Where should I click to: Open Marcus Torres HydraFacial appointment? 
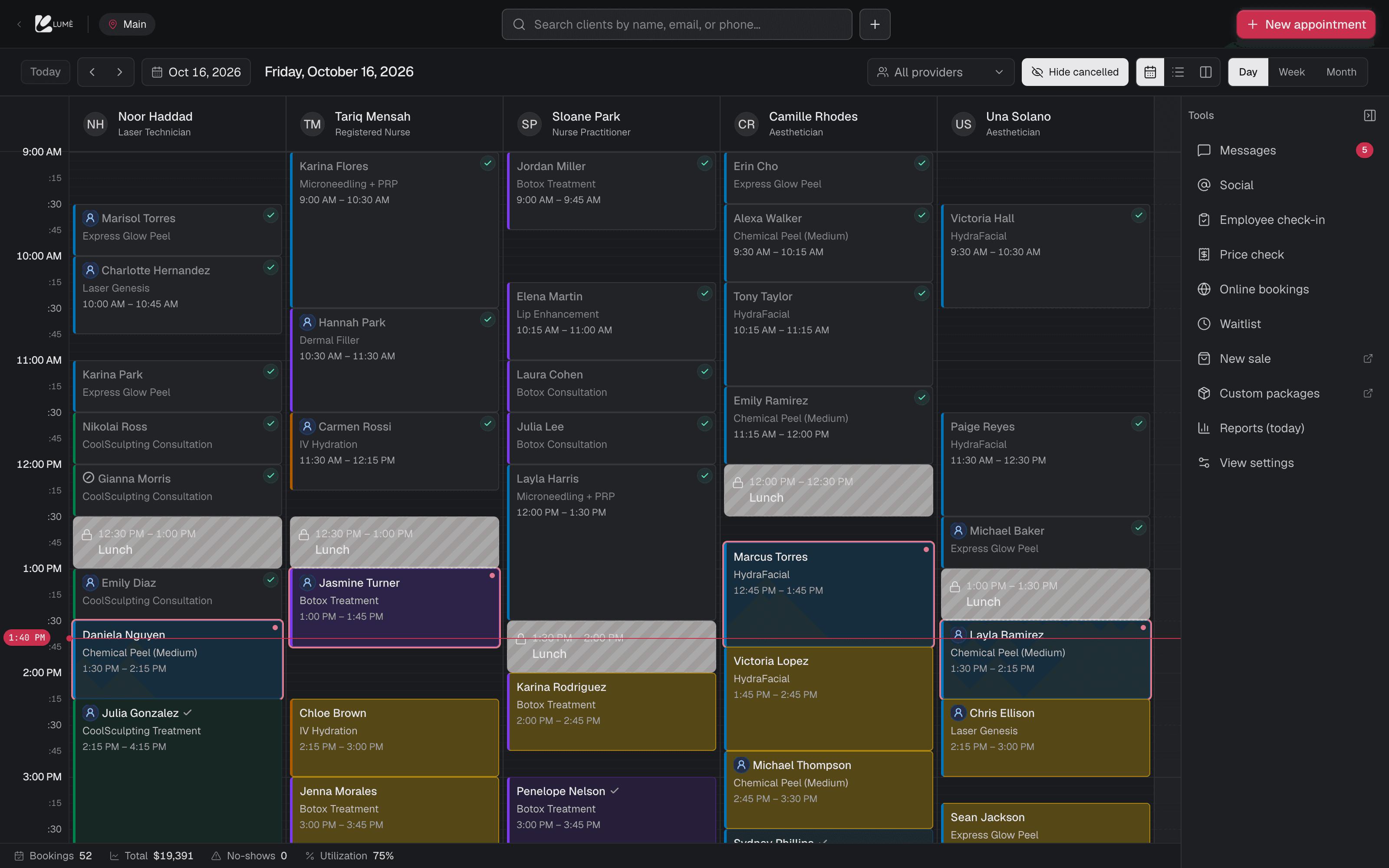click(x=828, y=594)
